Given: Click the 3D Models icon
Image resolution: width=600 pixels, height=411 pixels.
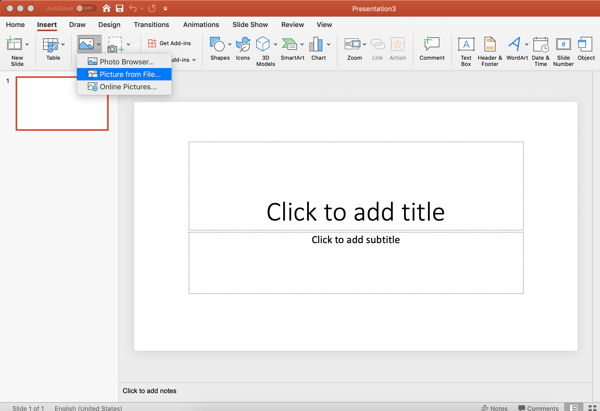Looking at the screenshot, I should pos(263,44).
